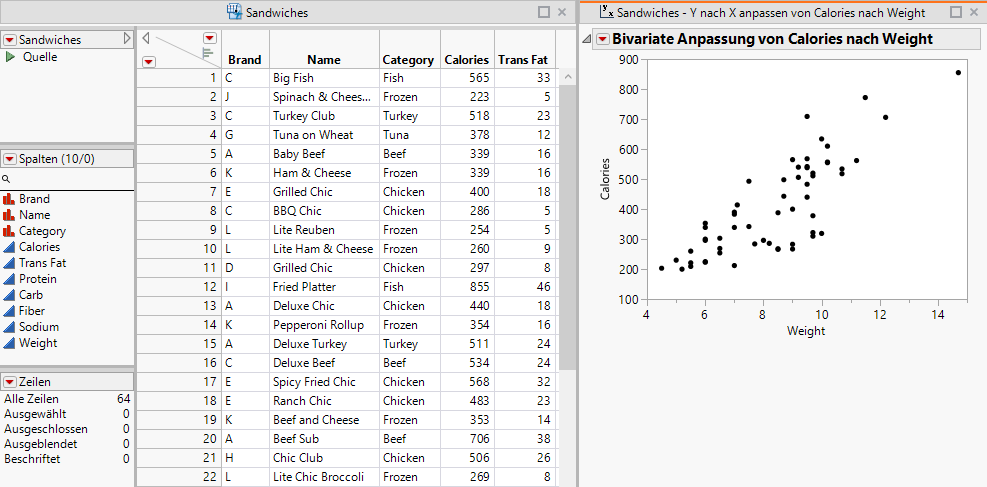This screenshot has width=987, height=487.
Task: Click the Calories Y-axis label
Action: [606, 179]
